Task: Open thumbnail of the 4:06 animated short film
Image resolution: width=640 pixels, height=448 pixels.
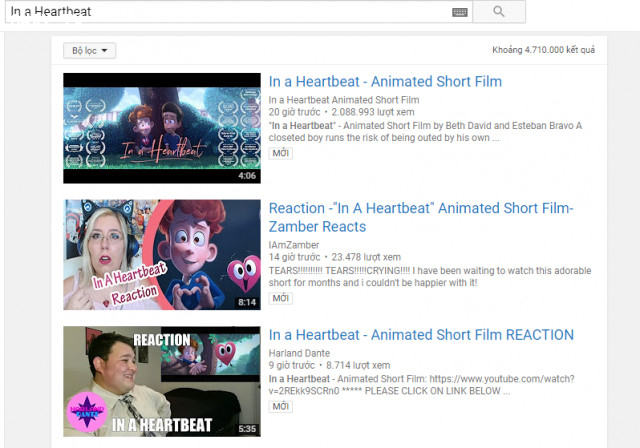Action: click(162, 128)
